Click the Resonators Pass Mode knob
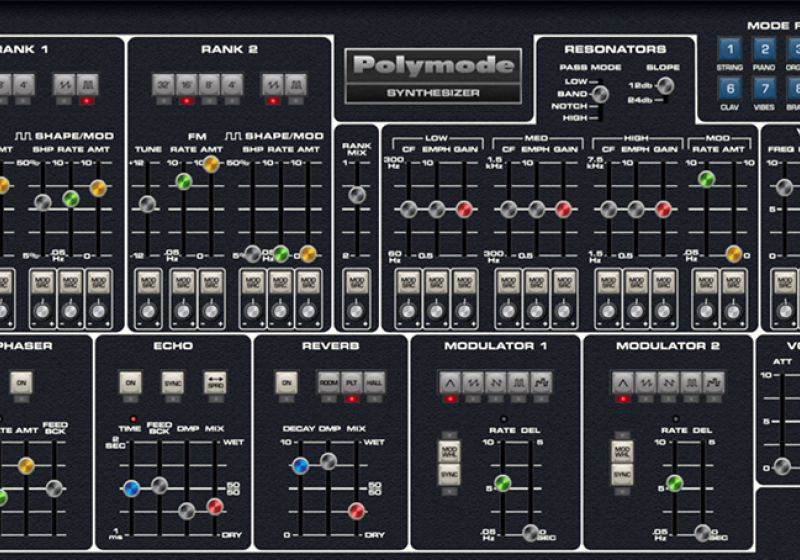Image resolution: width=800 pixels, height=560 pixels. coord(600,94)
